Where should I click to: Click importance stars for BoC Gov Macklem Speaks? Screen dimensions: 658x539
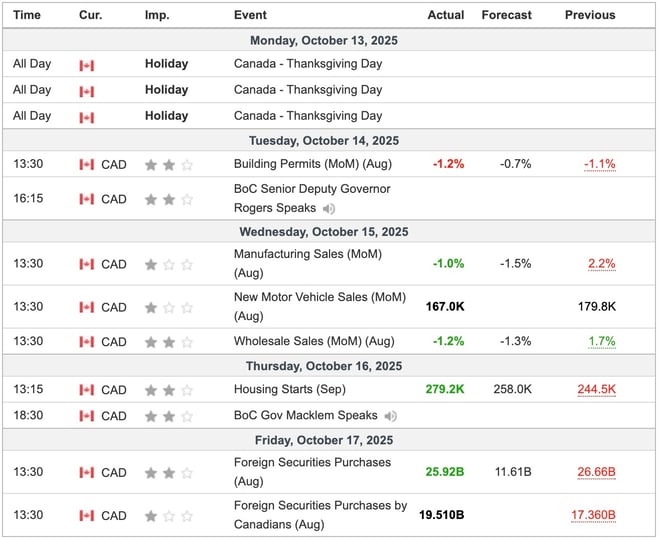click(x=168, y=416)
